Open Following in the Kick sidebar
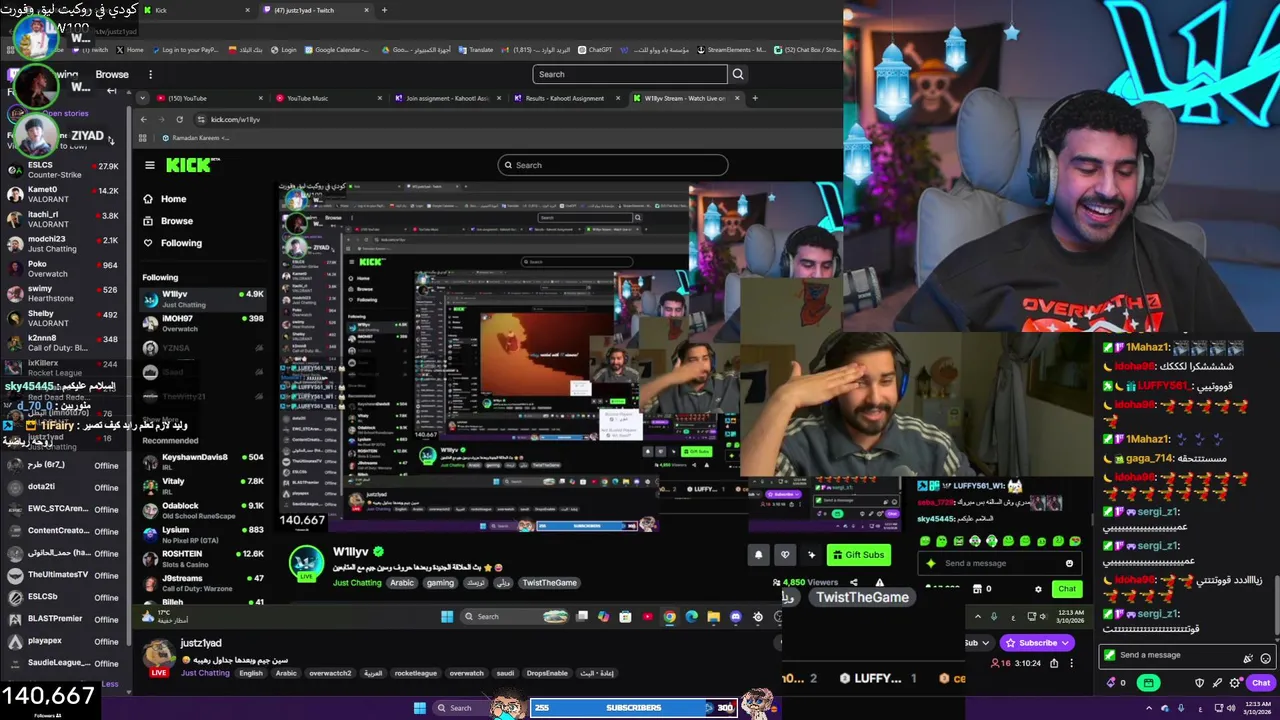 [171, 243]
